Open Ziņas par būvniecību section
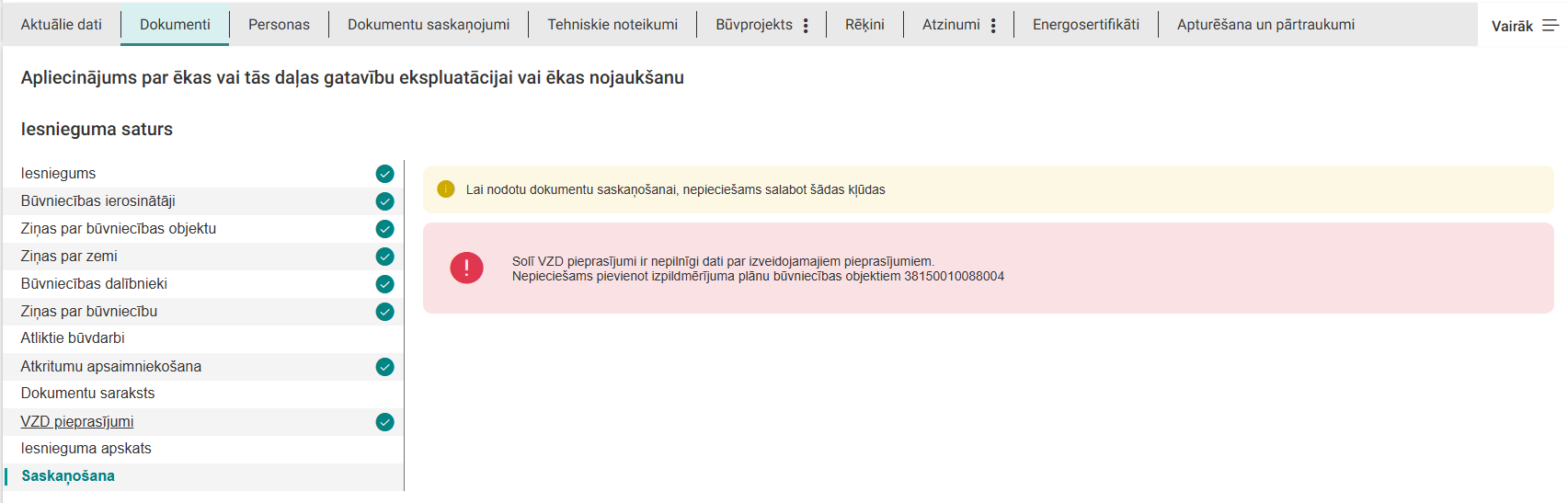The height and width of the screenshot is (503, 1568). [x=203, y=312]
